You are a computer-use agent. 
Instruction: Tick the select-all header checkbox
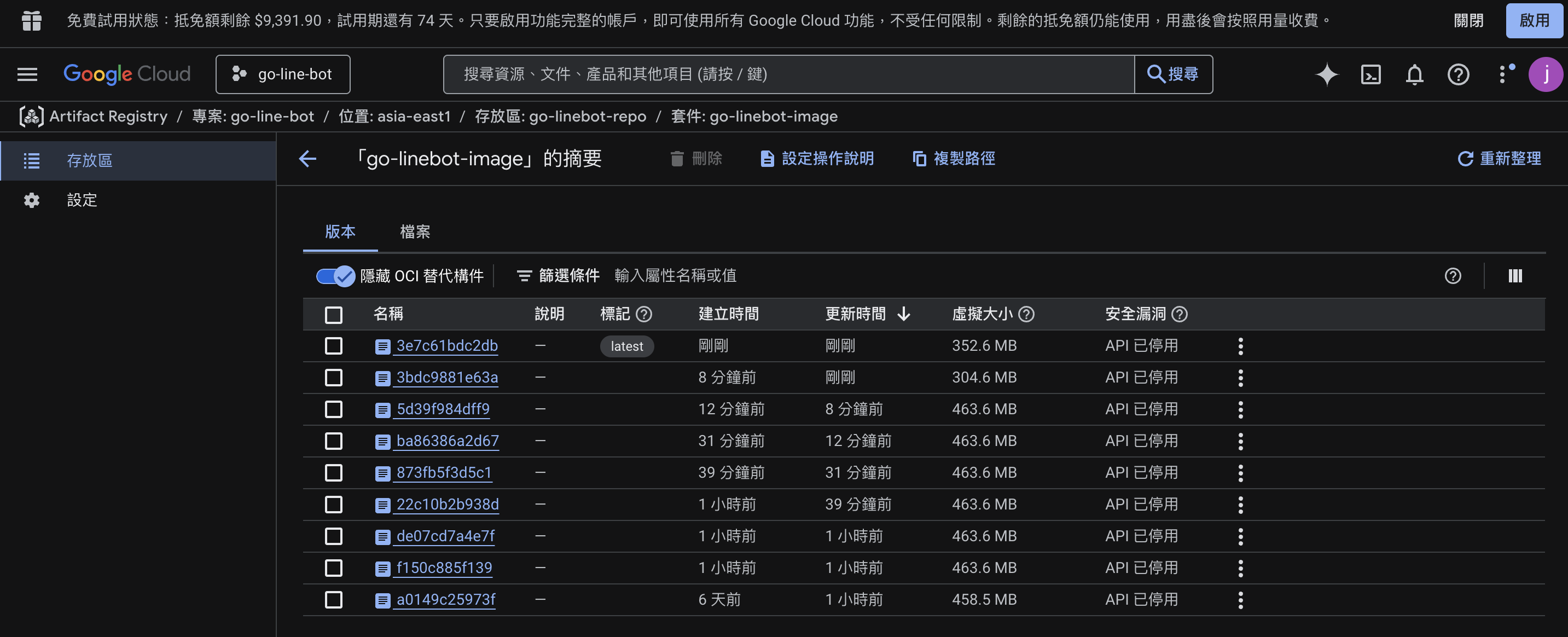pyautogui.click(x=334, y=314)
